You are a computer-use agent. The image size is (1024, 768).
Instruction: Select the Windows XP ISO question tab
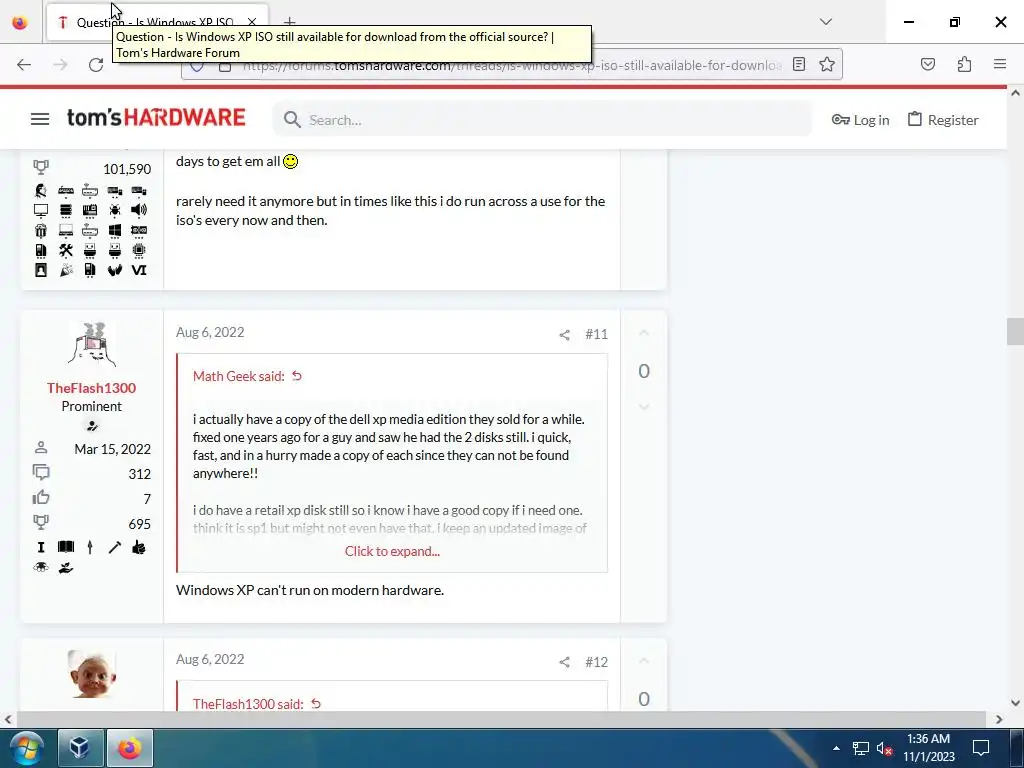157,22
